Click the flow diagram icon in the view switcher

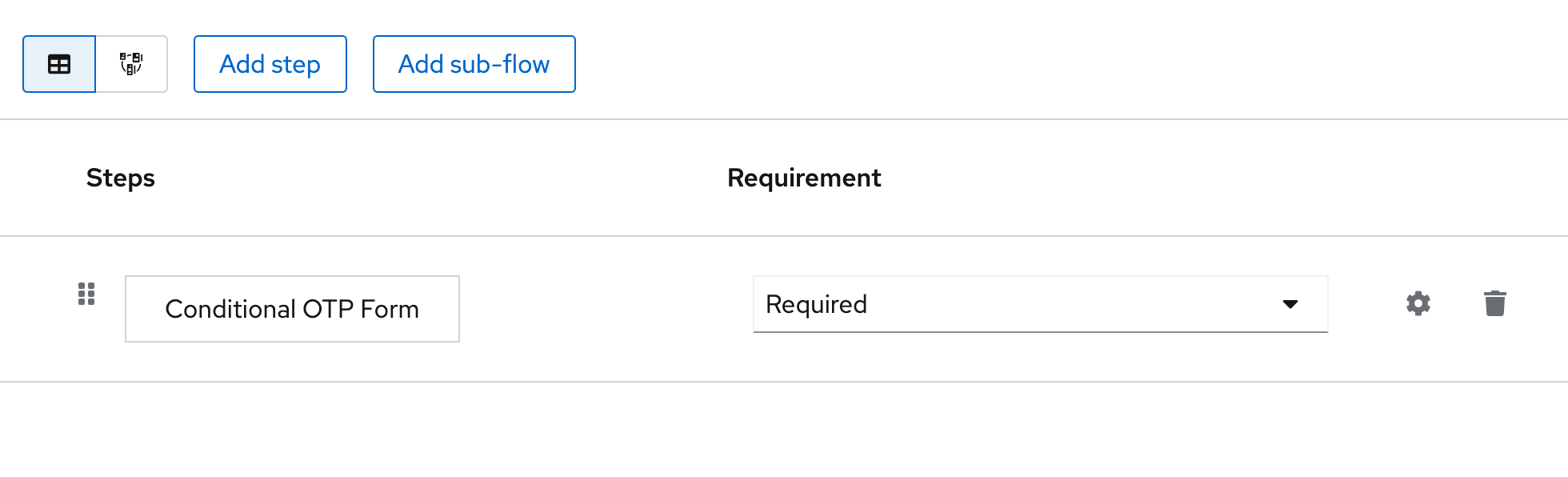pos(131,64)
